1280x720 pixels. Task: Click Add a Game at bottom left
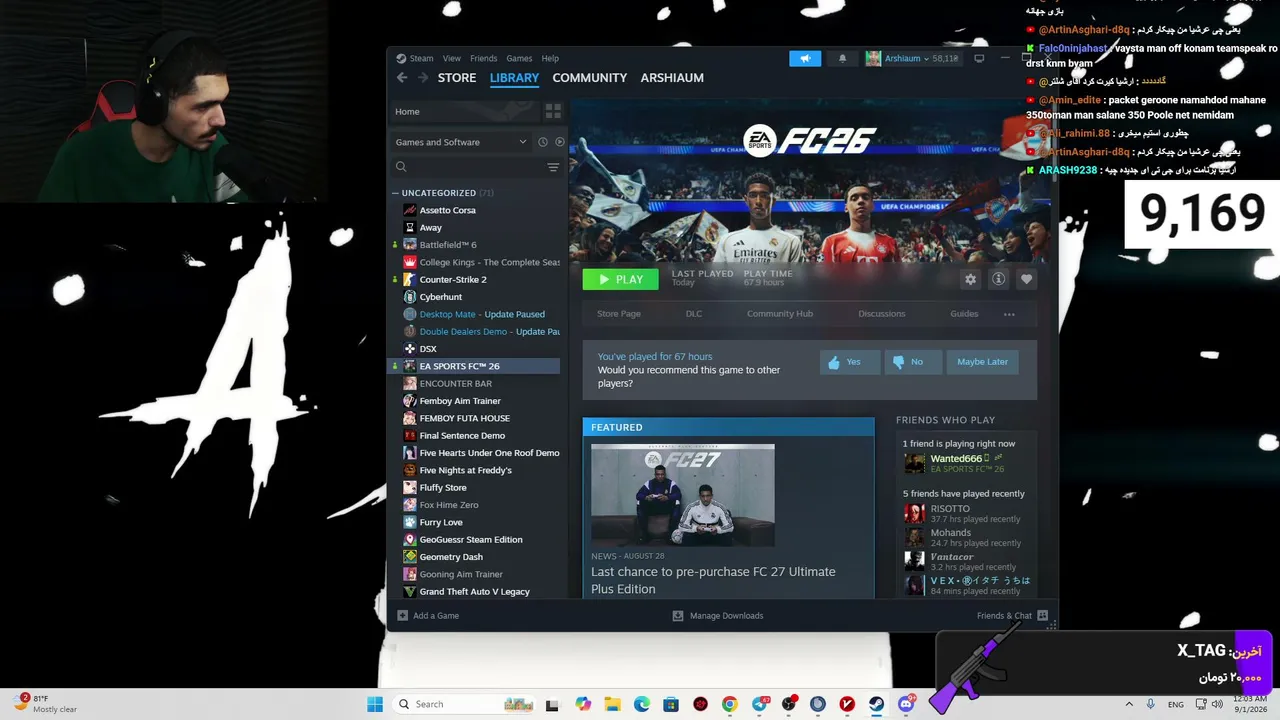pos(428,616)
